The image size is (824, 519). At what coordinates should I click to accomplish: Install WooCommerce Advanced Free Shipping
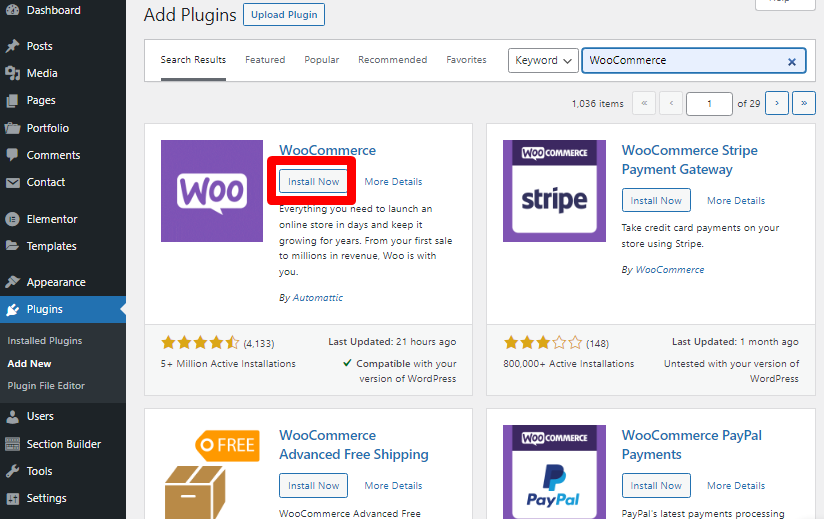click(x=313, y=485)
